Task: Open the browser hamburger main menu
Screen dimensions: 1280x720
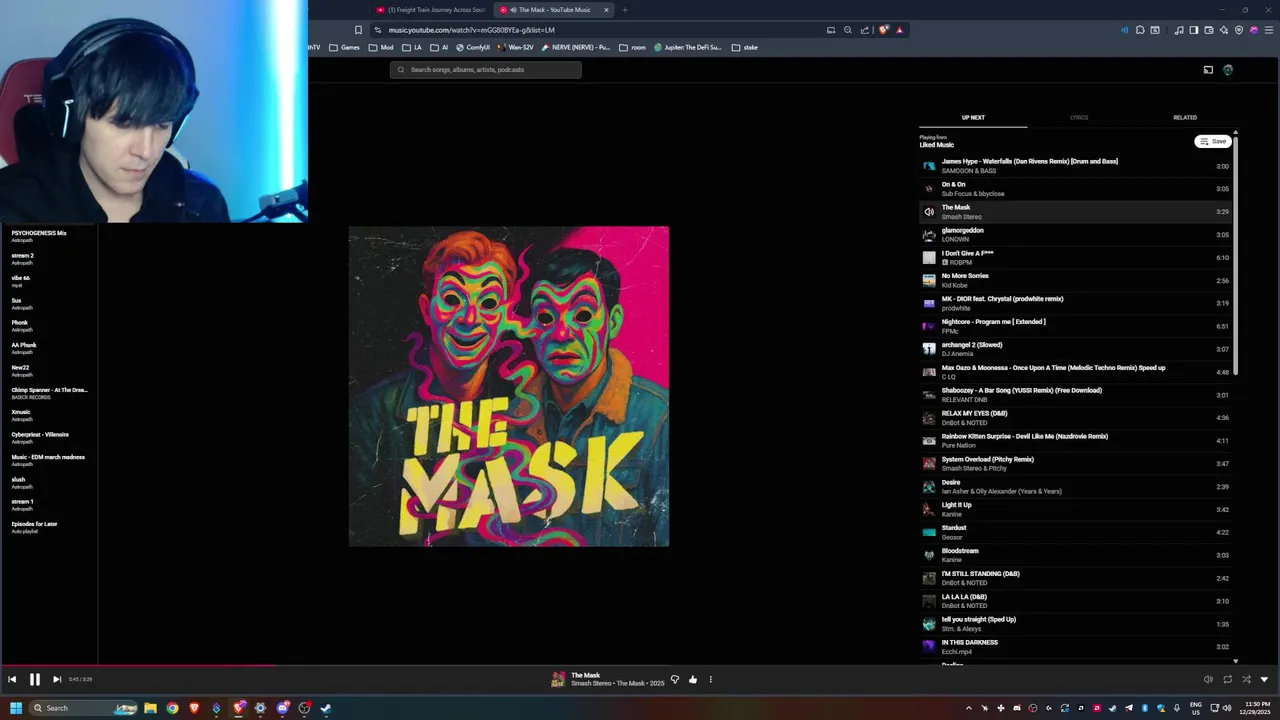Action: [x=1268, y=30]
